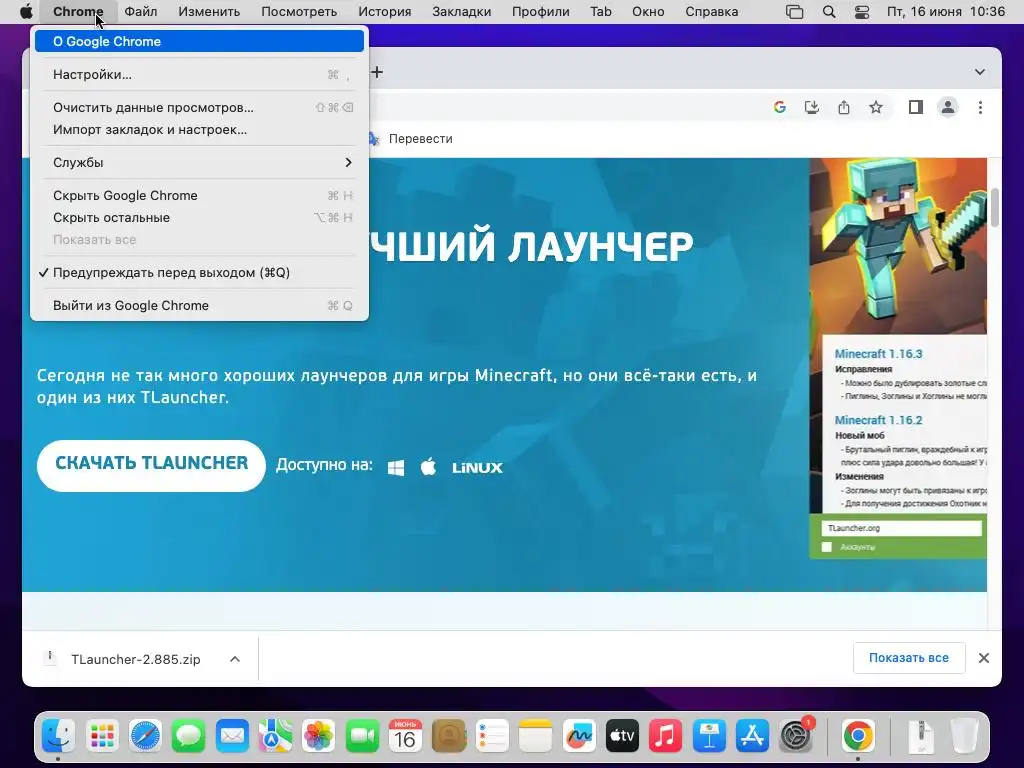Click the Linux platform logo
1024x768 pixels.
tap(477, 468)
